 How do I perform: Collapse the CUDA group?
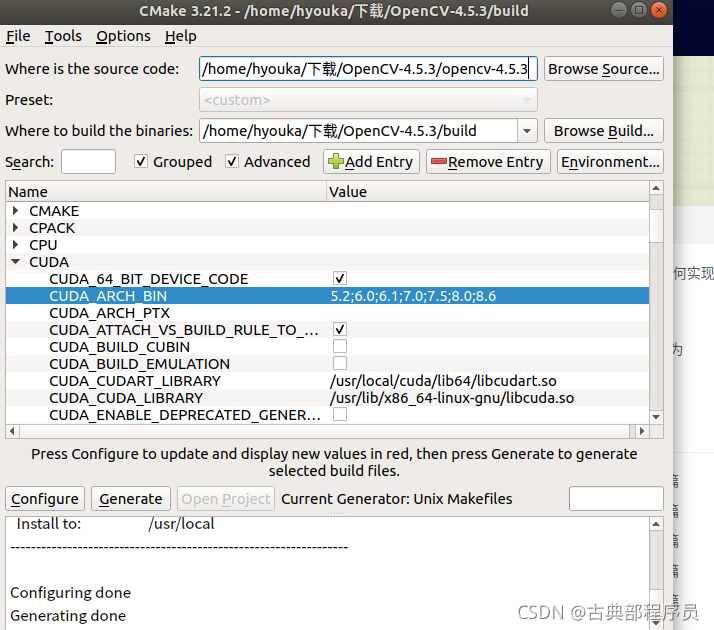pos(15,261)
